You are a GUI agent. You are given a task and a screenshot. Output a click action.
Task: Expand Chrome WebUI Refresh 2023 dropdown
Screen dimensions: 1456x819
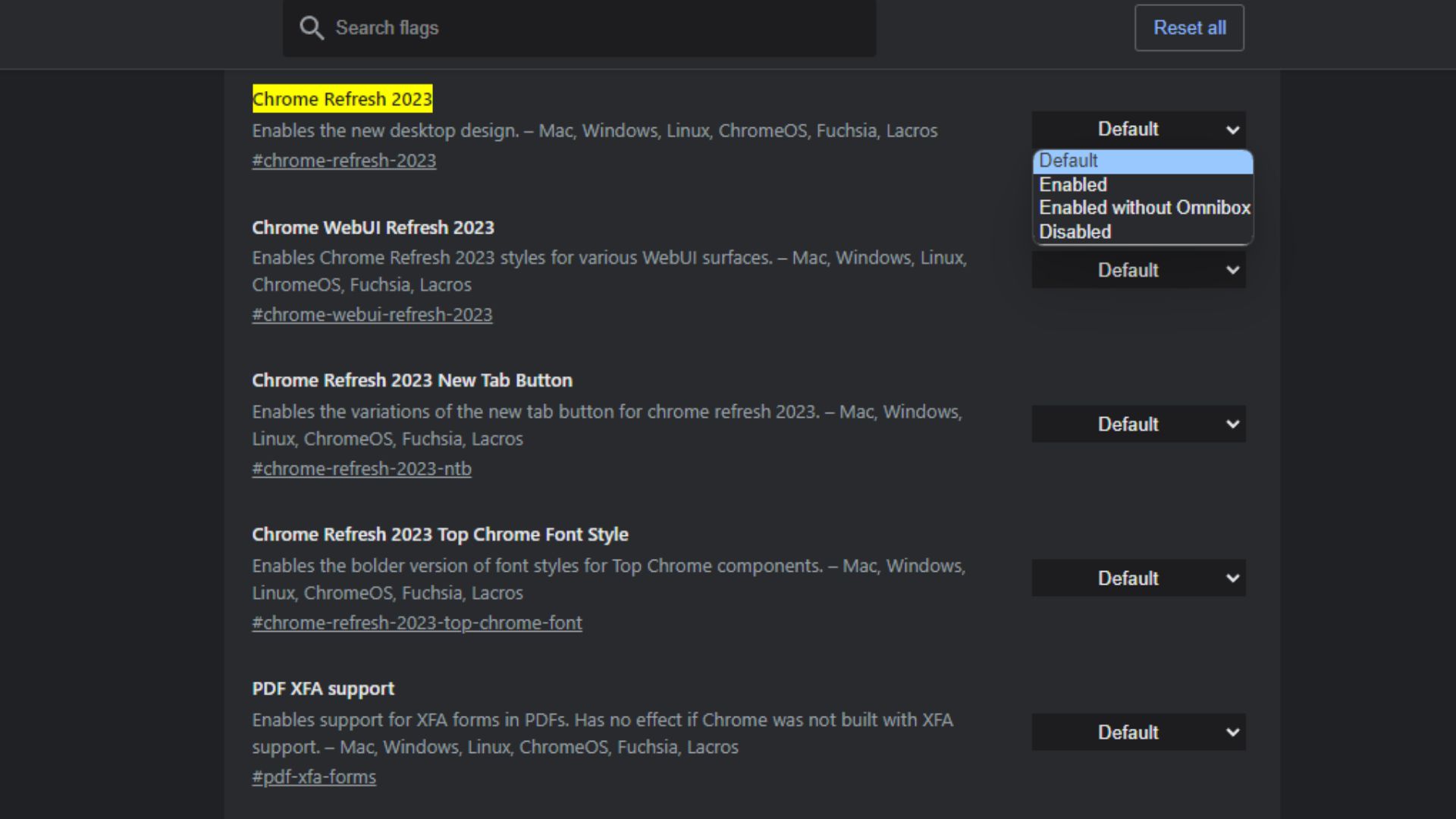pos(1138,270)
